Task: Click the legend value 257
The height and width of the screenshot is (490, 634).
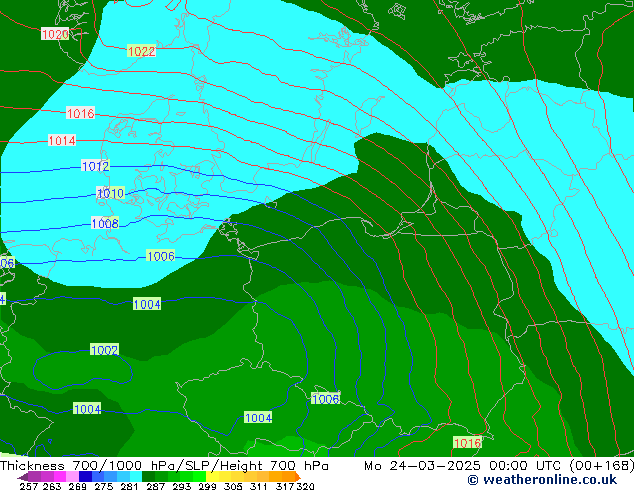Action: (x=29, y=486)
